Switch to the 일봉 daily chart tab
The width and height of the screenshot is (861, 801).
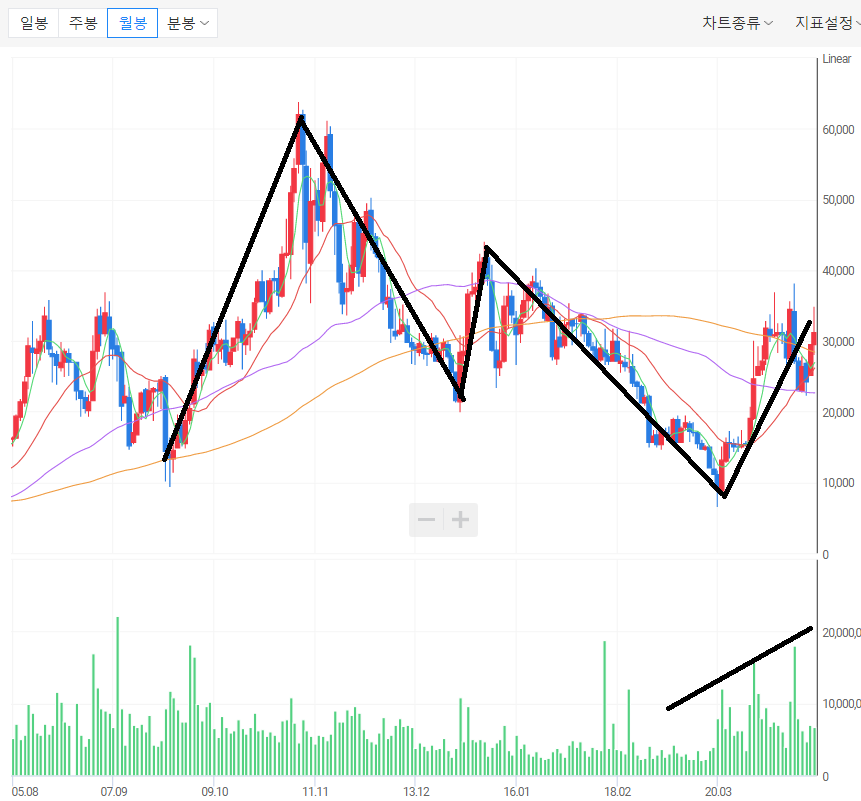click(x=33, y=23)
